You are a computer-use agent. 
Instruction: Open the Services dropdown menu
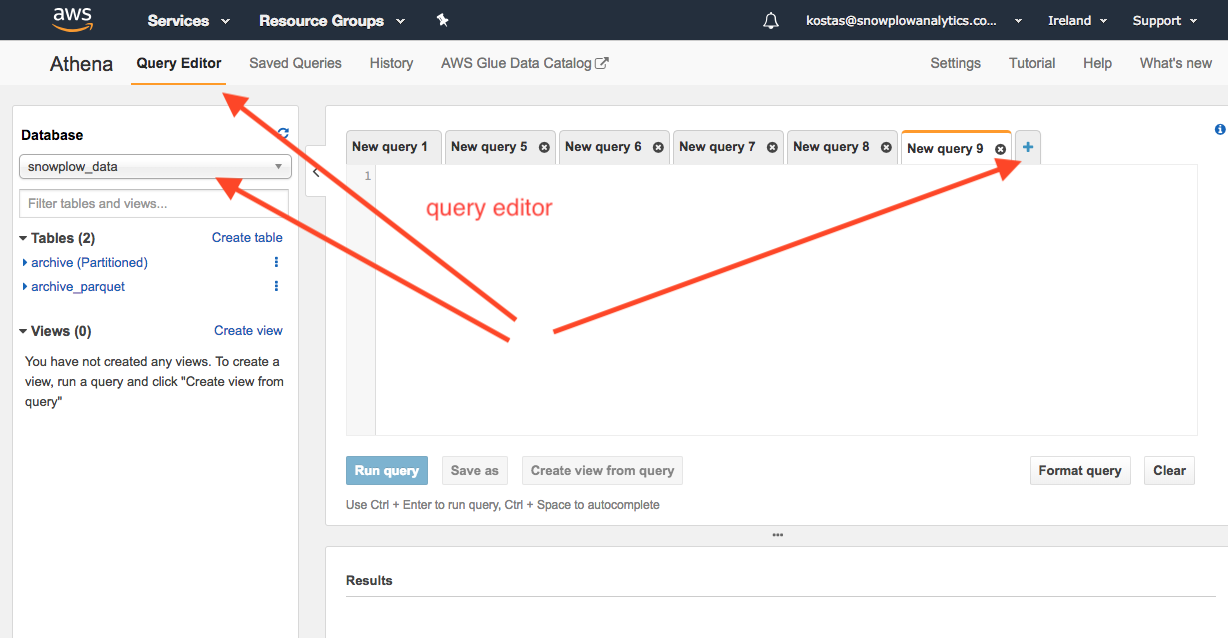coord(188,20)
